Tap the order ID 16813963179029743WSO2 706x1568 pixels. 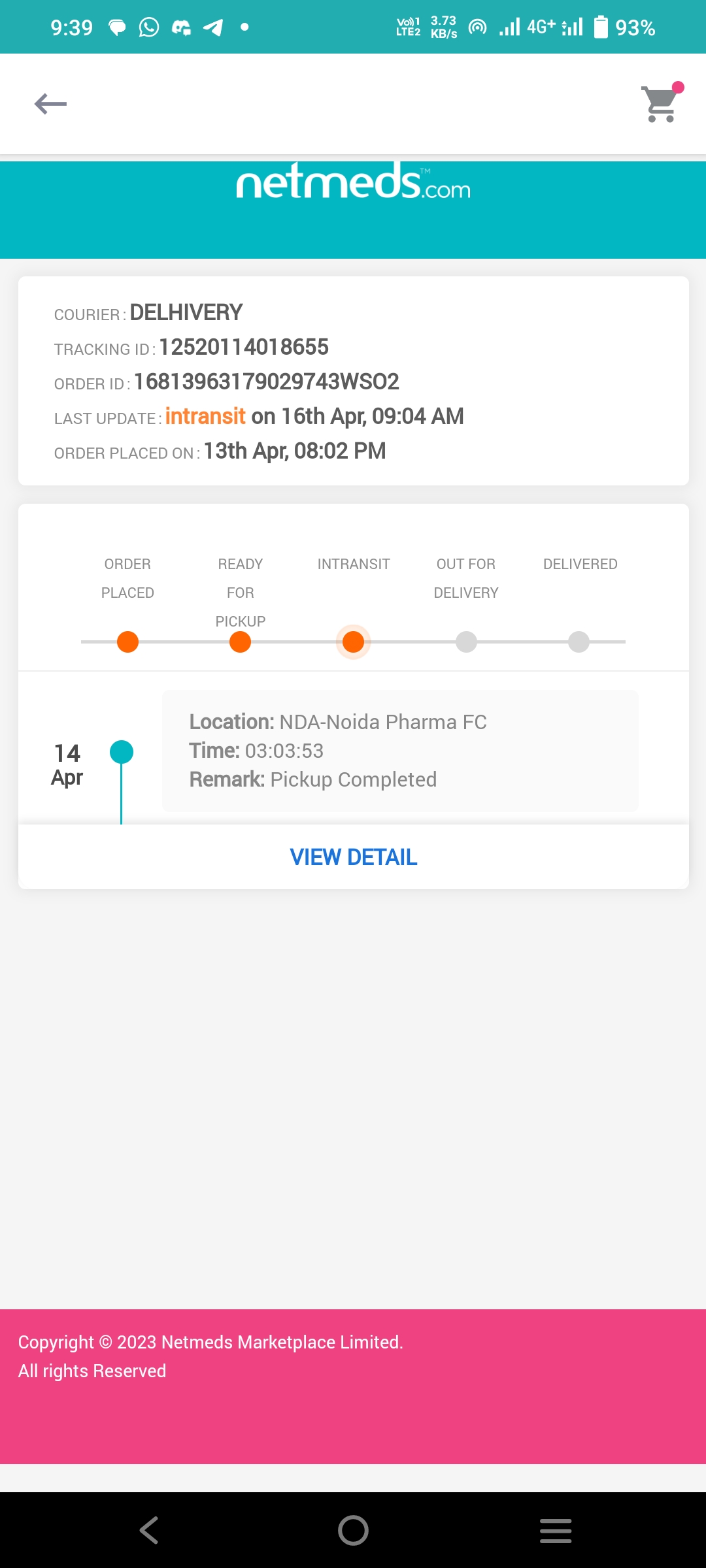(x=267, y=382)
